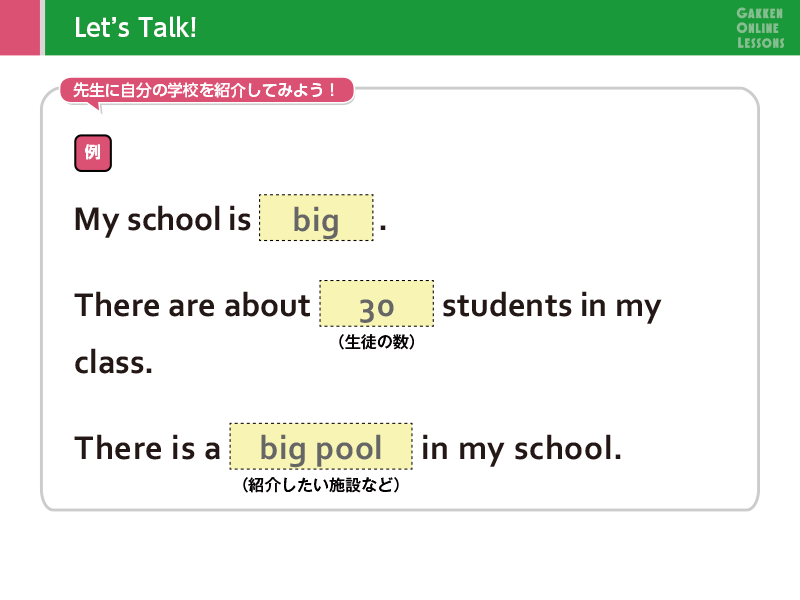Image resolution: width=800 pixels, height=600 pixels.
Task: Select the pink Japanese instruction banner
Action: click(x=207, y=90)
